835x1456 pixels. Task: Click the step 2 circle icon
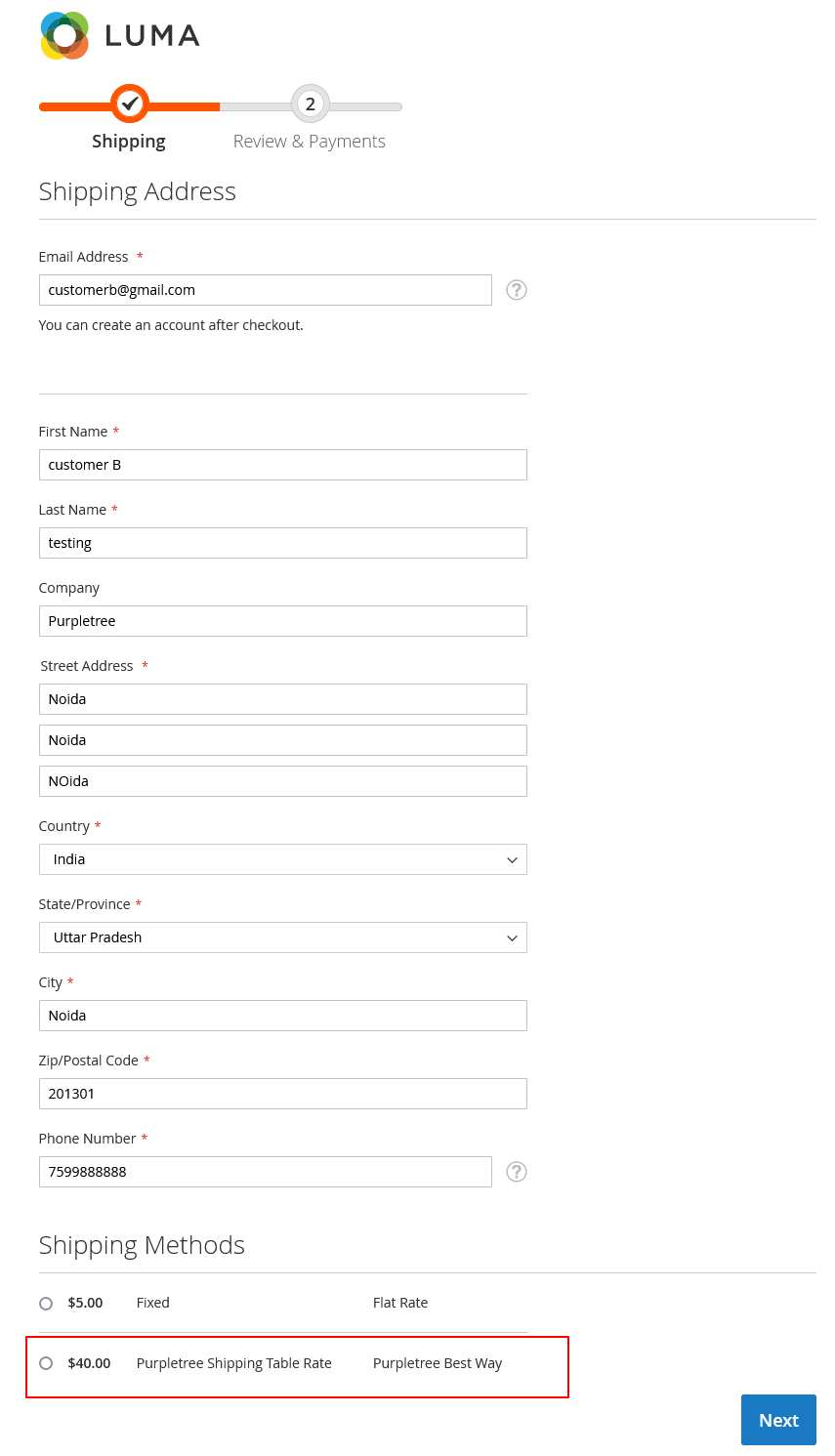pyautogui.click(x=311, y=104)
